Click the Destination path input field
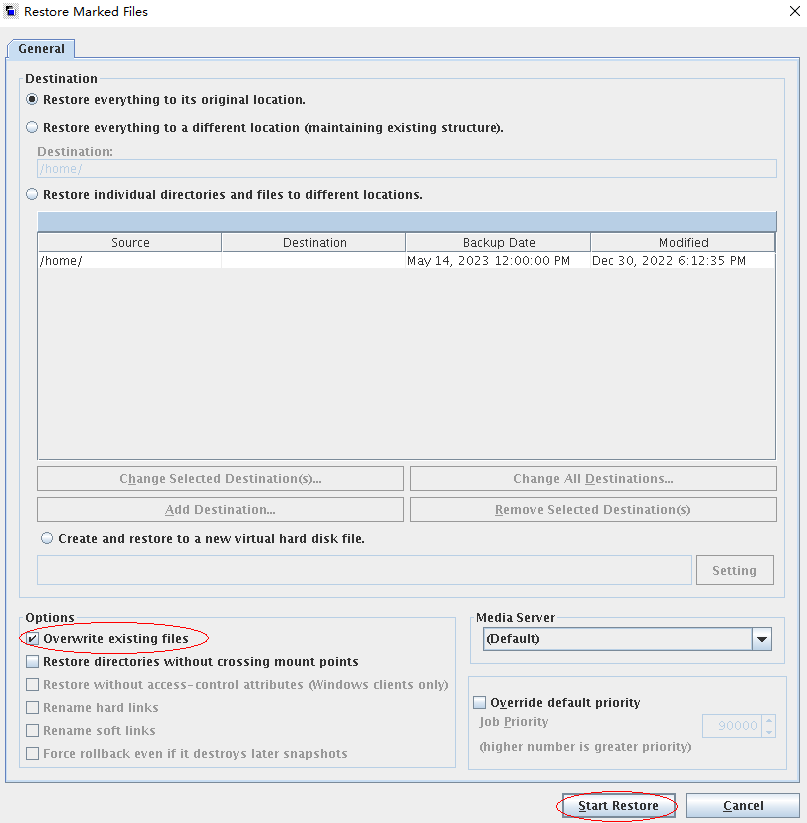807x823 pixels. click(406, 169)
